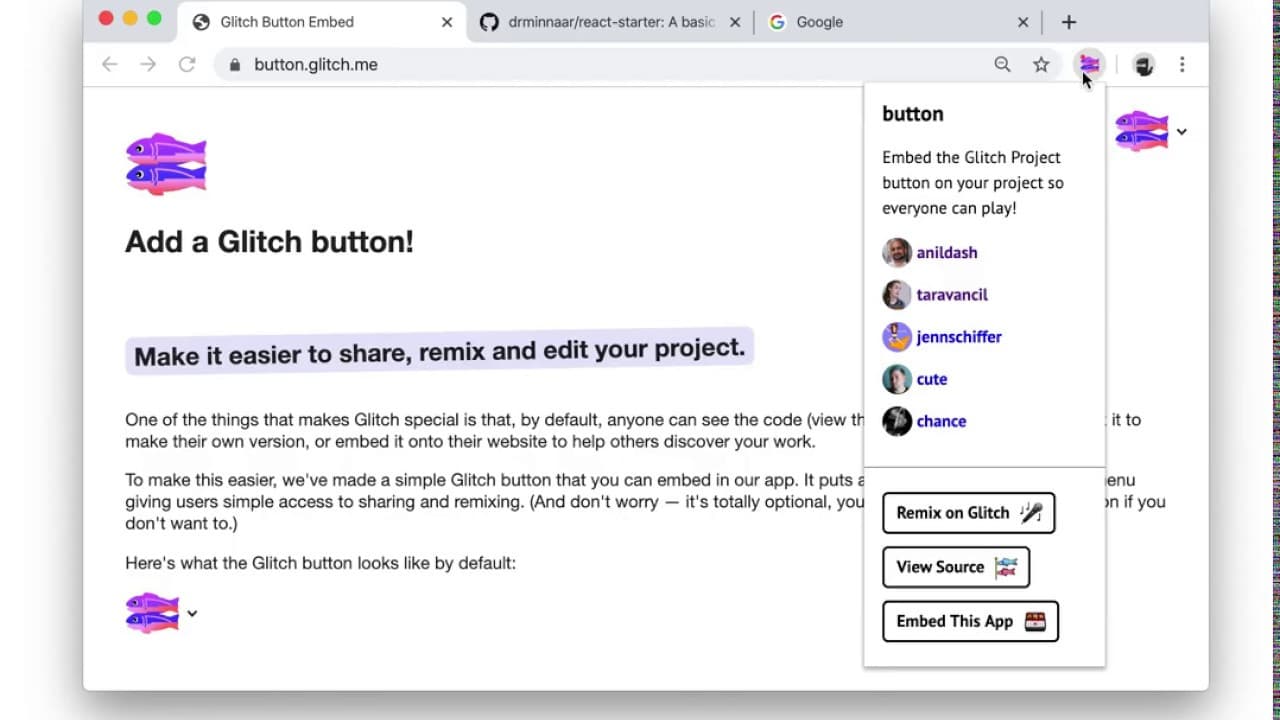The image size is (1280, 720).
Task: Expand the chevron beside top-right fish button
Action: click(1181, 132)
